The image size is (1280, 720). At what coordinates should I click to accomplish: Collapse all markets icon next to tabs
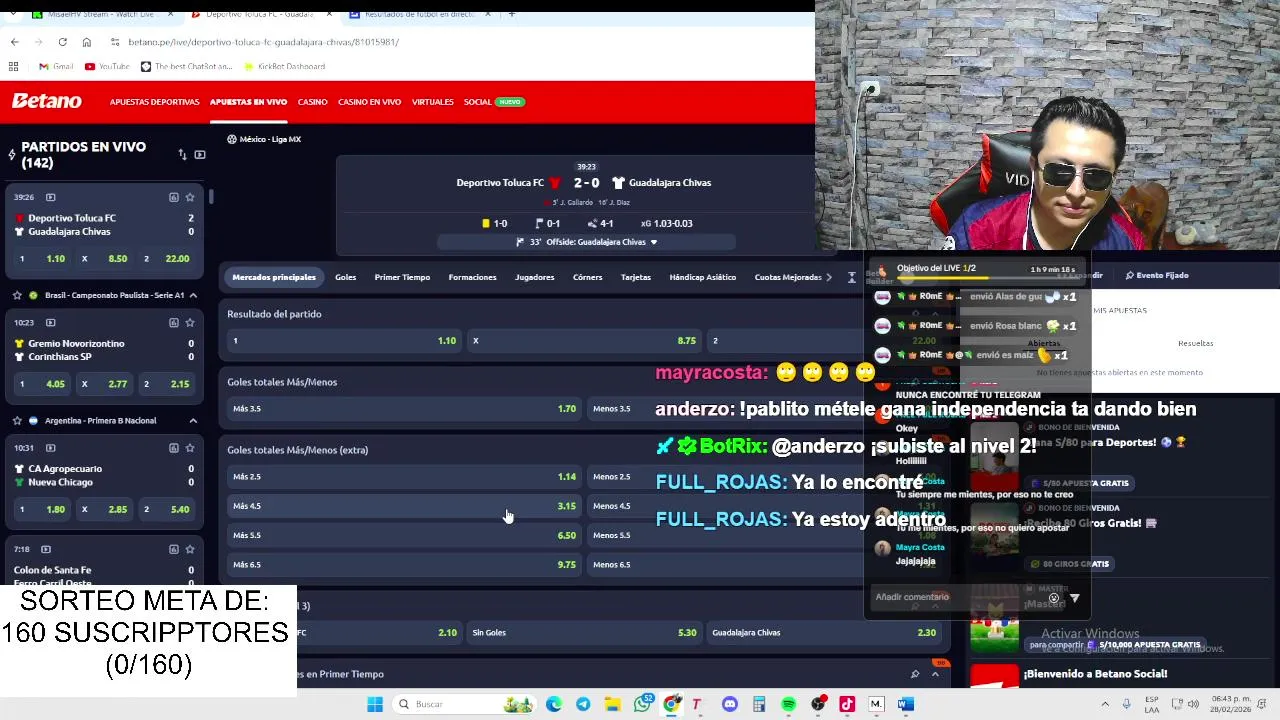click(852, 277)
